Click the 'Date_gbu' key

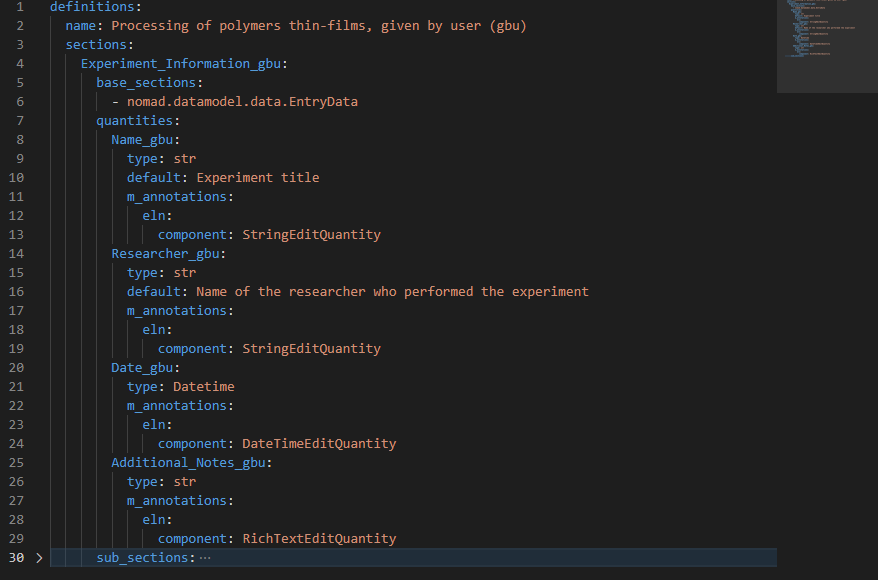pyautogui.click(x=142, y=368)
